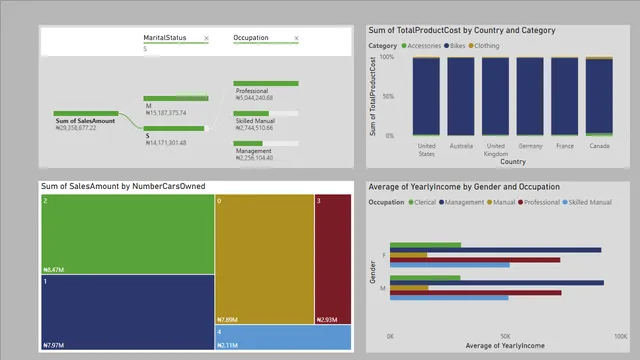Select the male Professional income bar
640x360 pixels.
coord(476,293)
